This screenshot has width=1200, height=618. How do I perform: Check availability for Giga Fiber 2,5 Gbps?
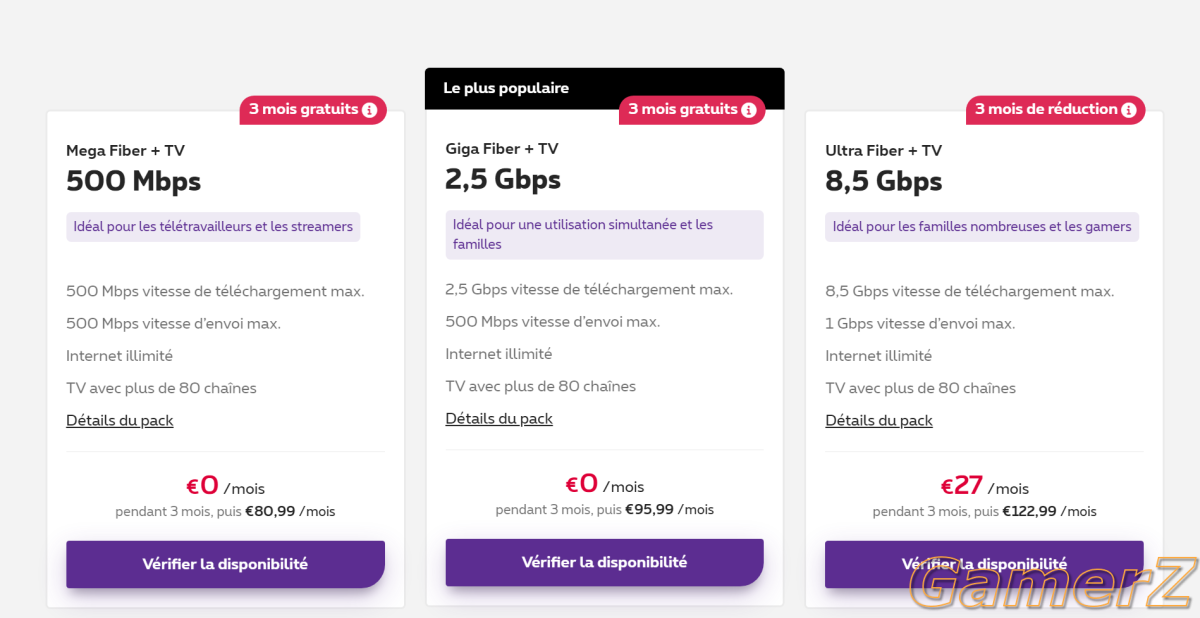pyautogui.click(x=604, y=562)
